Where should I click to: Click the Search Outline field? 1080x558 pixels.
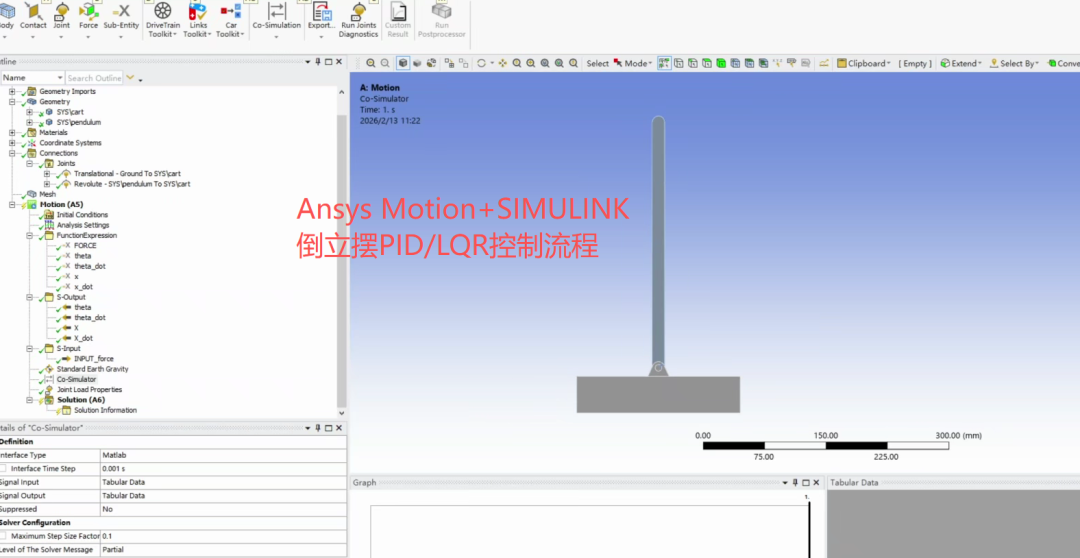pos(94,79)
